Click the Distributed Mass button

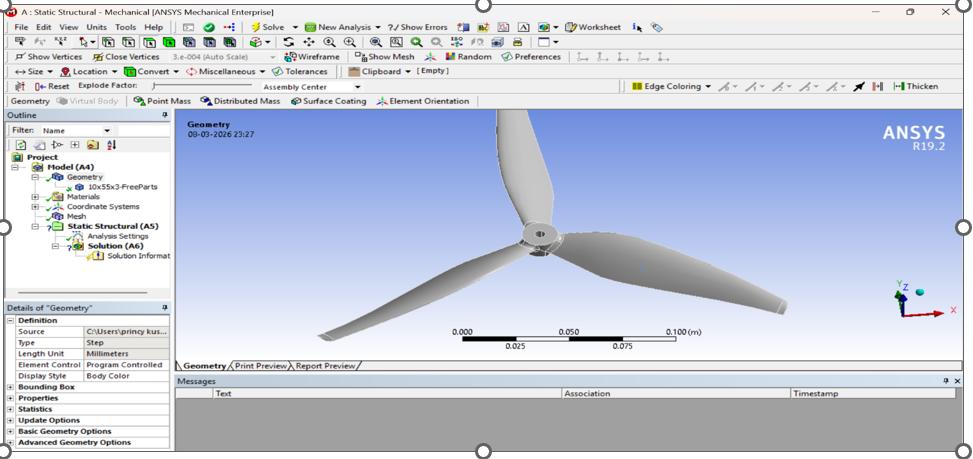[240, 101]
